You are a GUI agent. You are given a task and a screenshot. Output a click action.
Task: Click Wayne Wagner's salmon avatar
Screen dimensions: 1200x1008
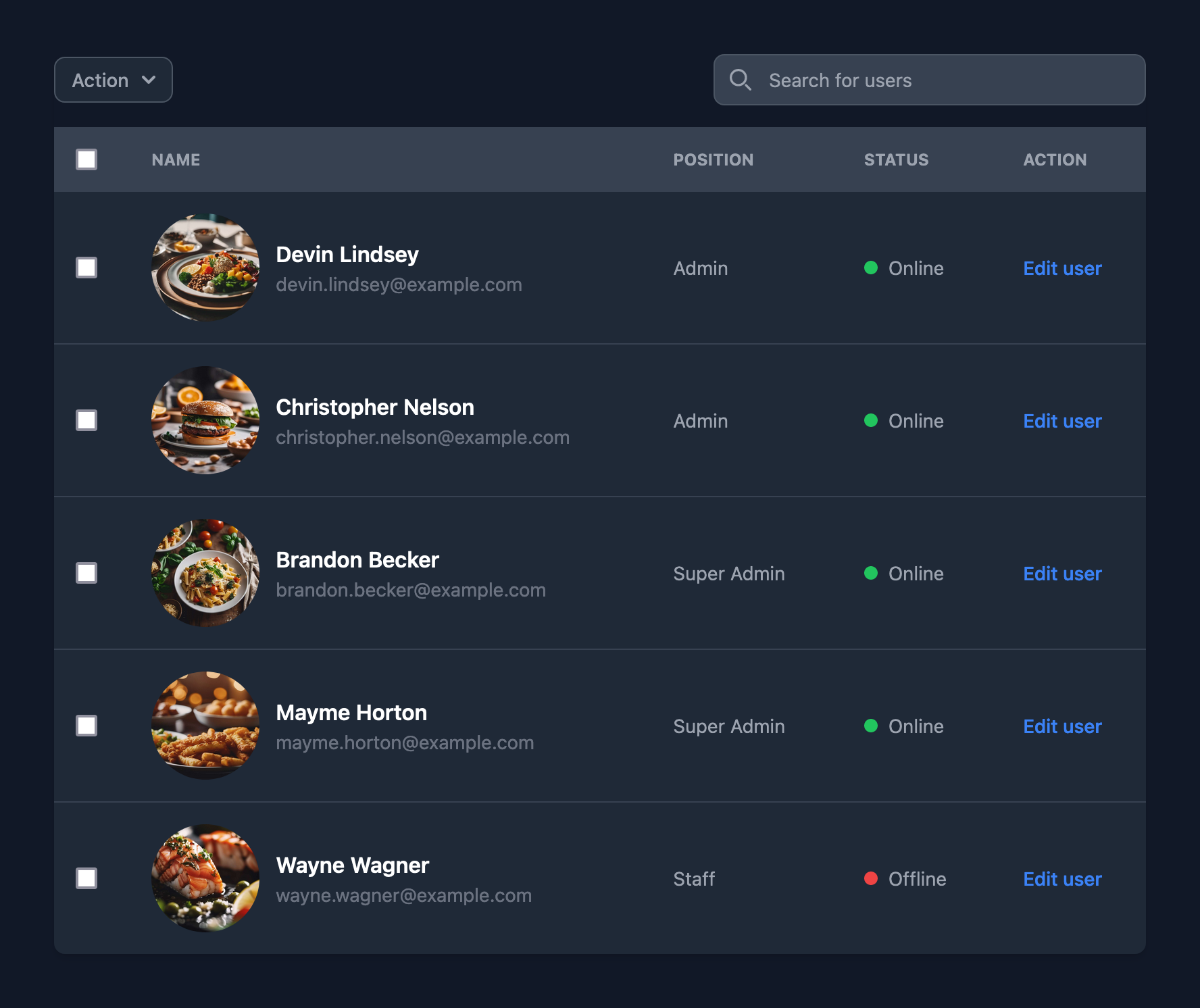(x=205, y=878)
